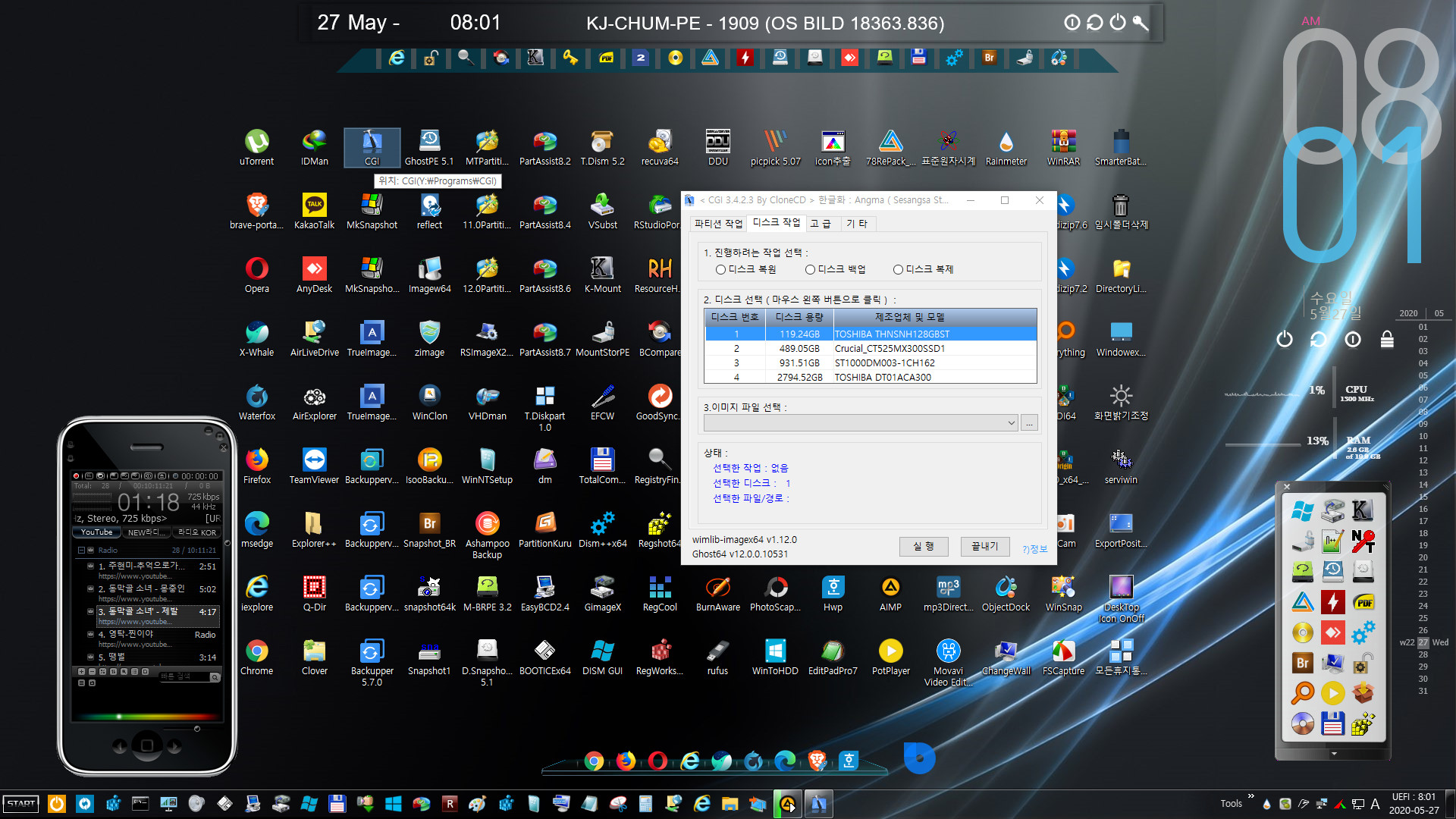
Task: Expand the Tools toolbar chevron on the taskbar
Action: 1250,796
